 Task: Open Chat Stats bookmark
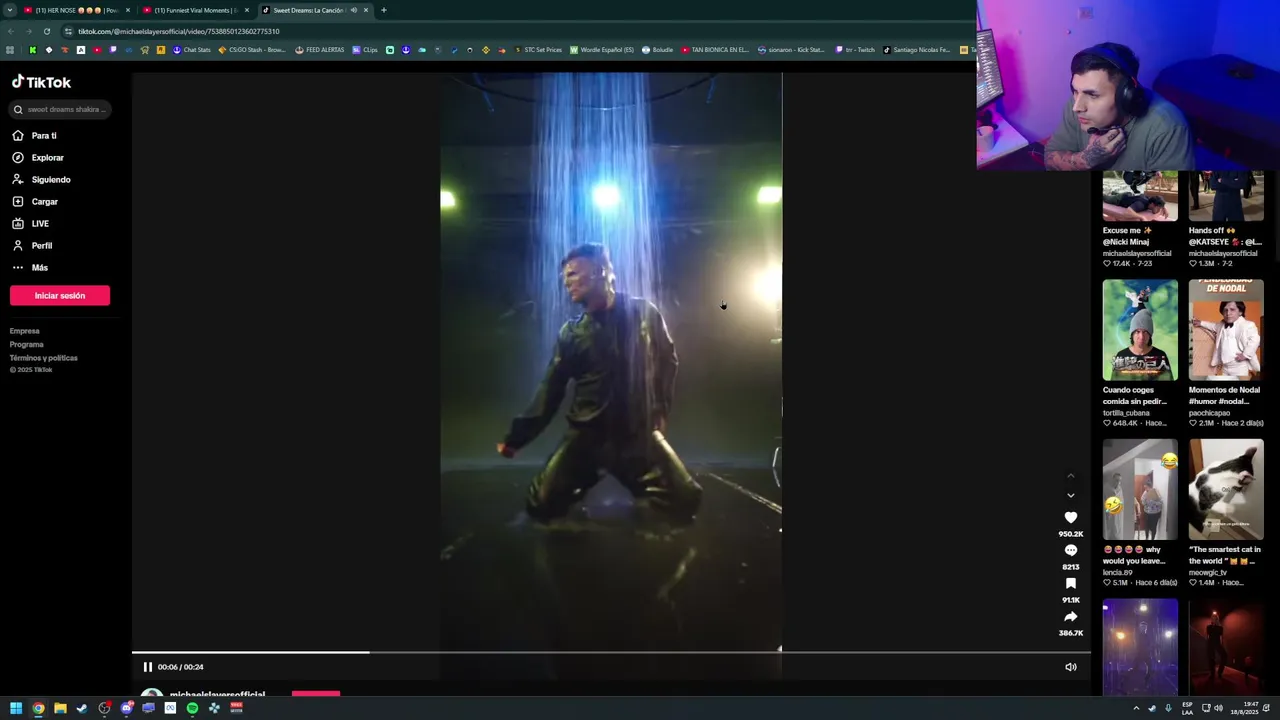[x=192, y=50]
